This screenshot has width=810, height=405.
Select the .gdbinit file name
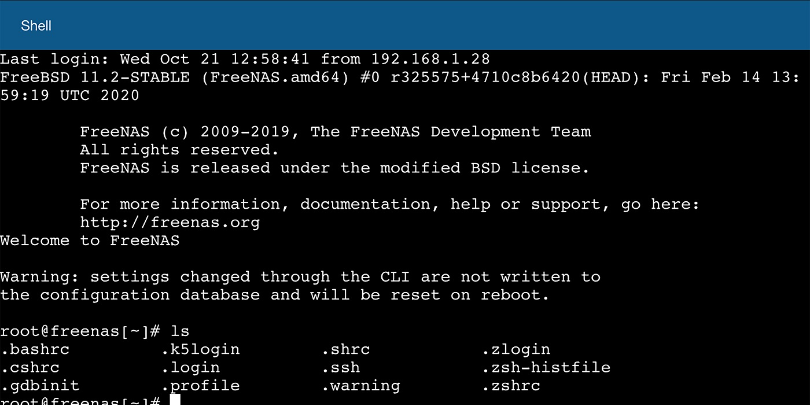[x=40, y=385]
